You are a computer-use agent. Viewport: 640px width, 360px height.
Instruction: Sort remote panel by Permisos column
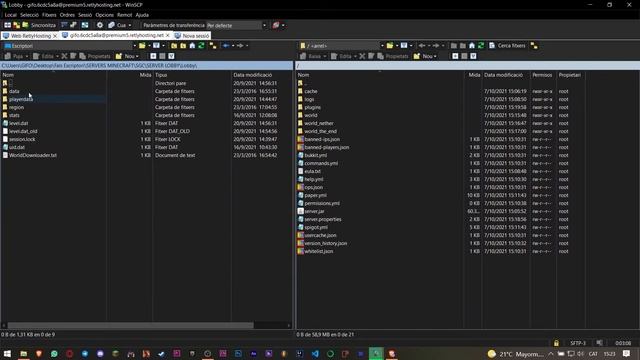[542, 75]
